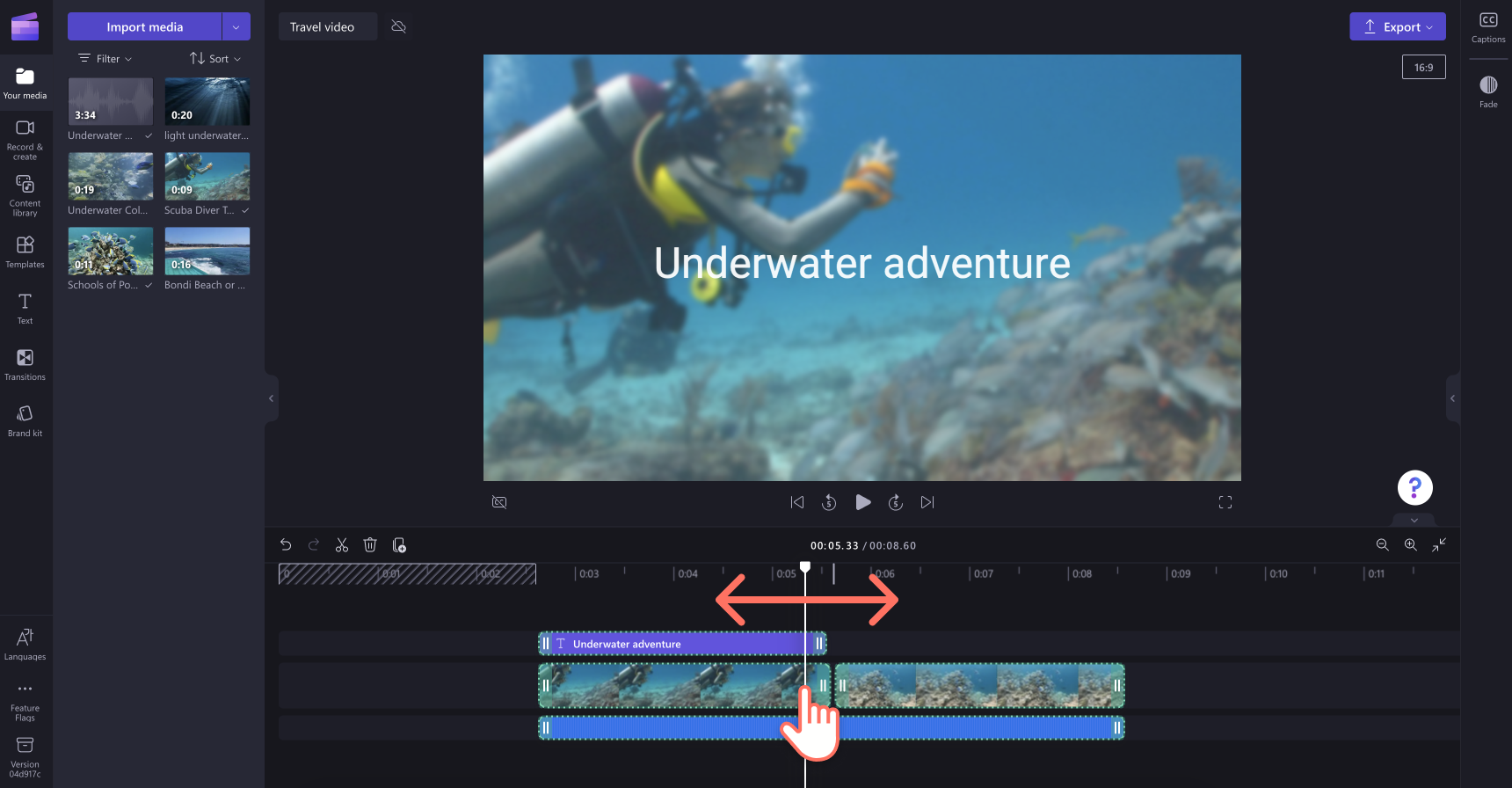1512x788 pixels.
Task: Skip to the end of video
Action: (927, 502)
